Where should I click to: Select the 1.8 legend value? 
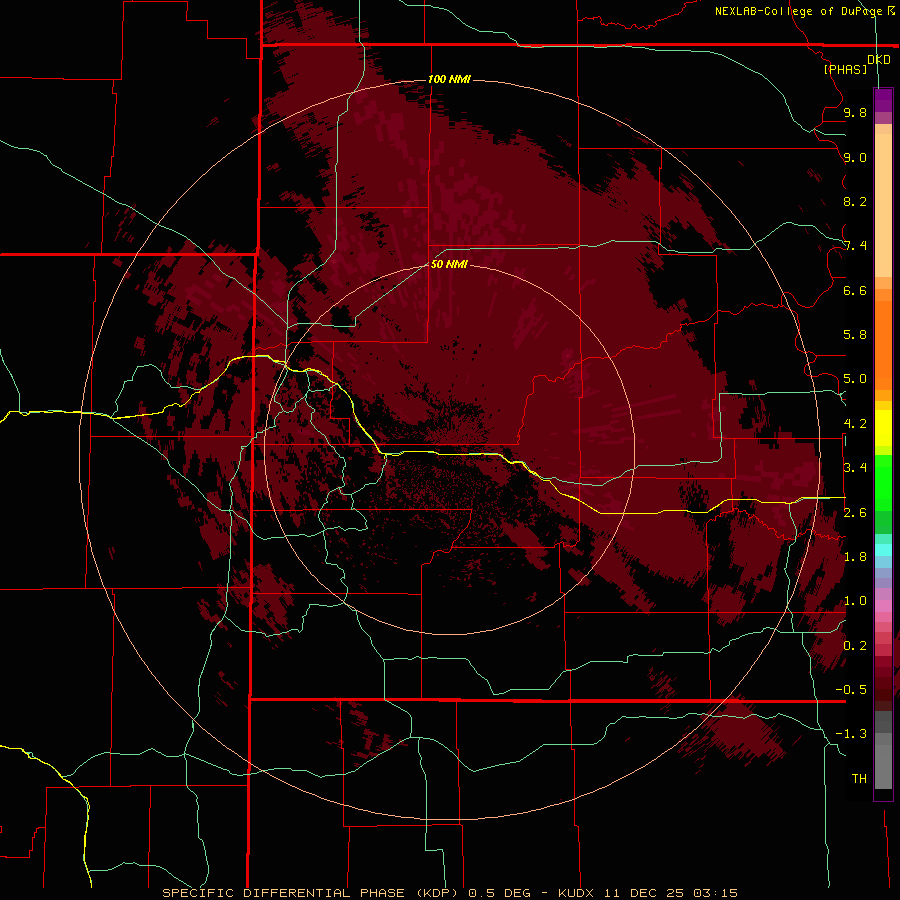[x=855, y=557]
